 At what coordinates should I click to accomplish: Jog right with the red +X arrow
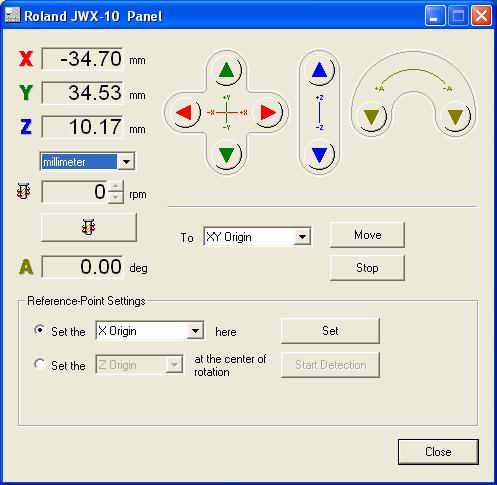point(268,113)
